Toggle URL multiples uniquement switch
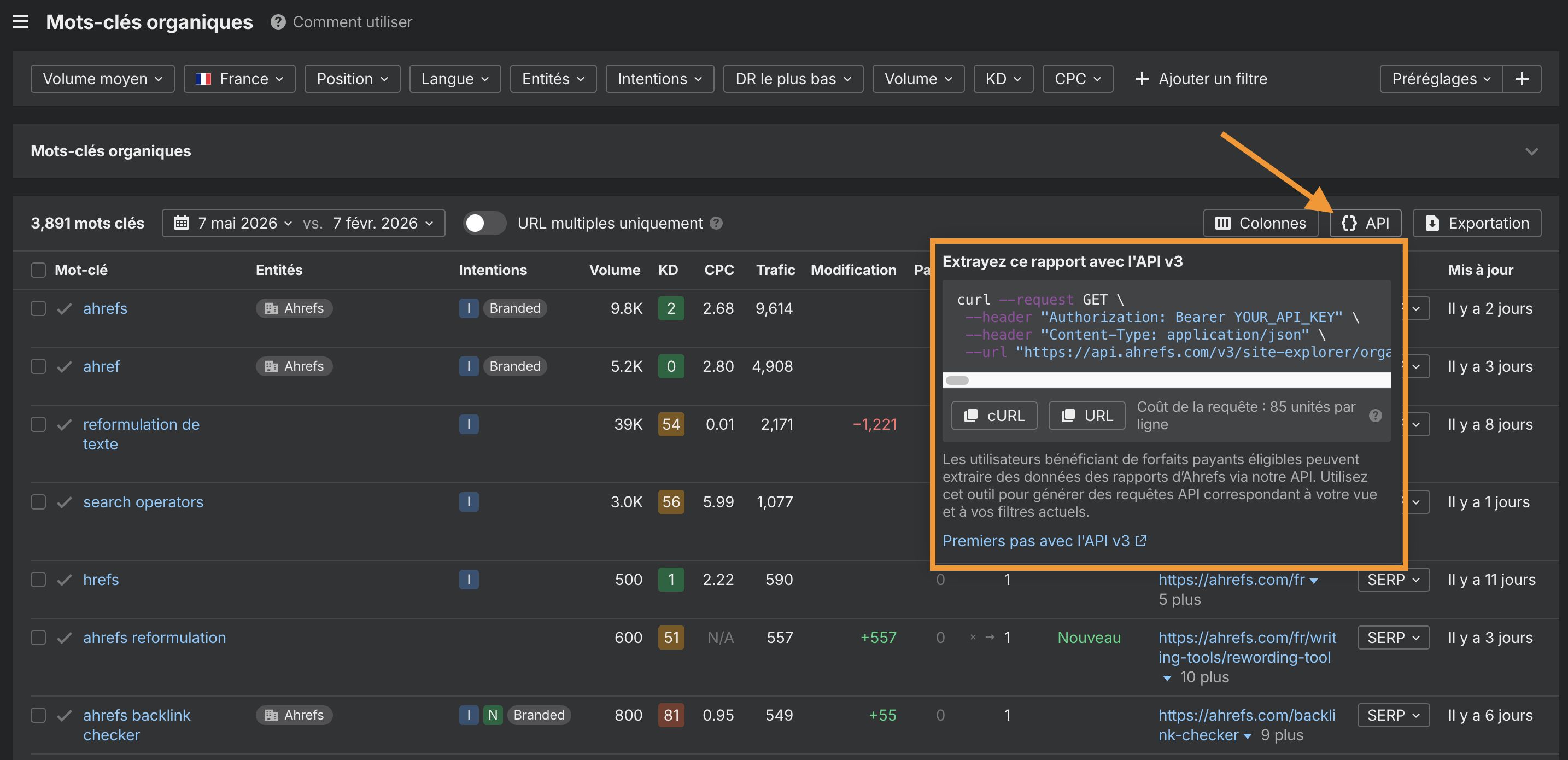The width and height of the screenshot is (1568, 760). tap(484, 223)
